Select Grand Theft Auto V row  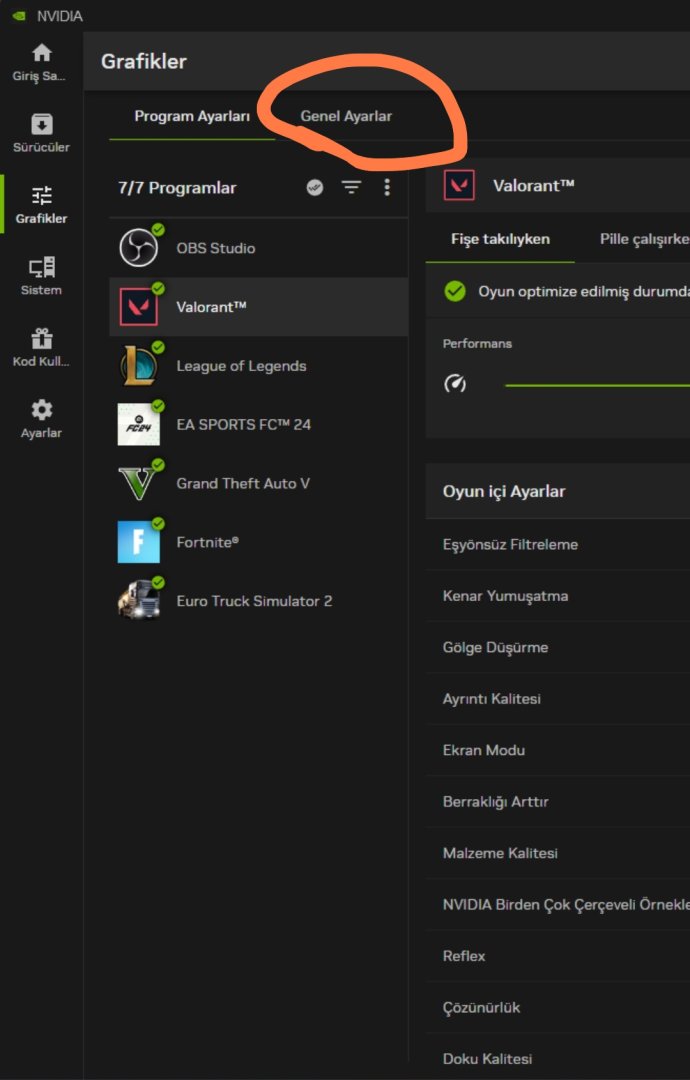pos(259,483)
